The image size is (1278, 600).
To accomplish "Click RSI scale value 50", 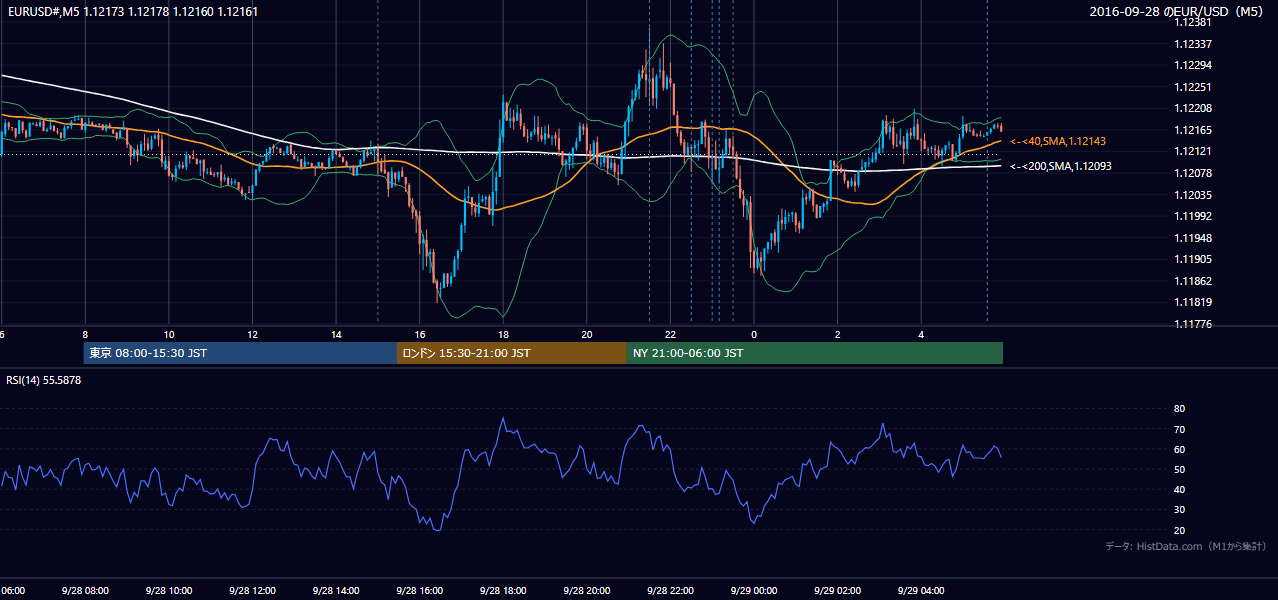I will click(x=1179, y=469).
